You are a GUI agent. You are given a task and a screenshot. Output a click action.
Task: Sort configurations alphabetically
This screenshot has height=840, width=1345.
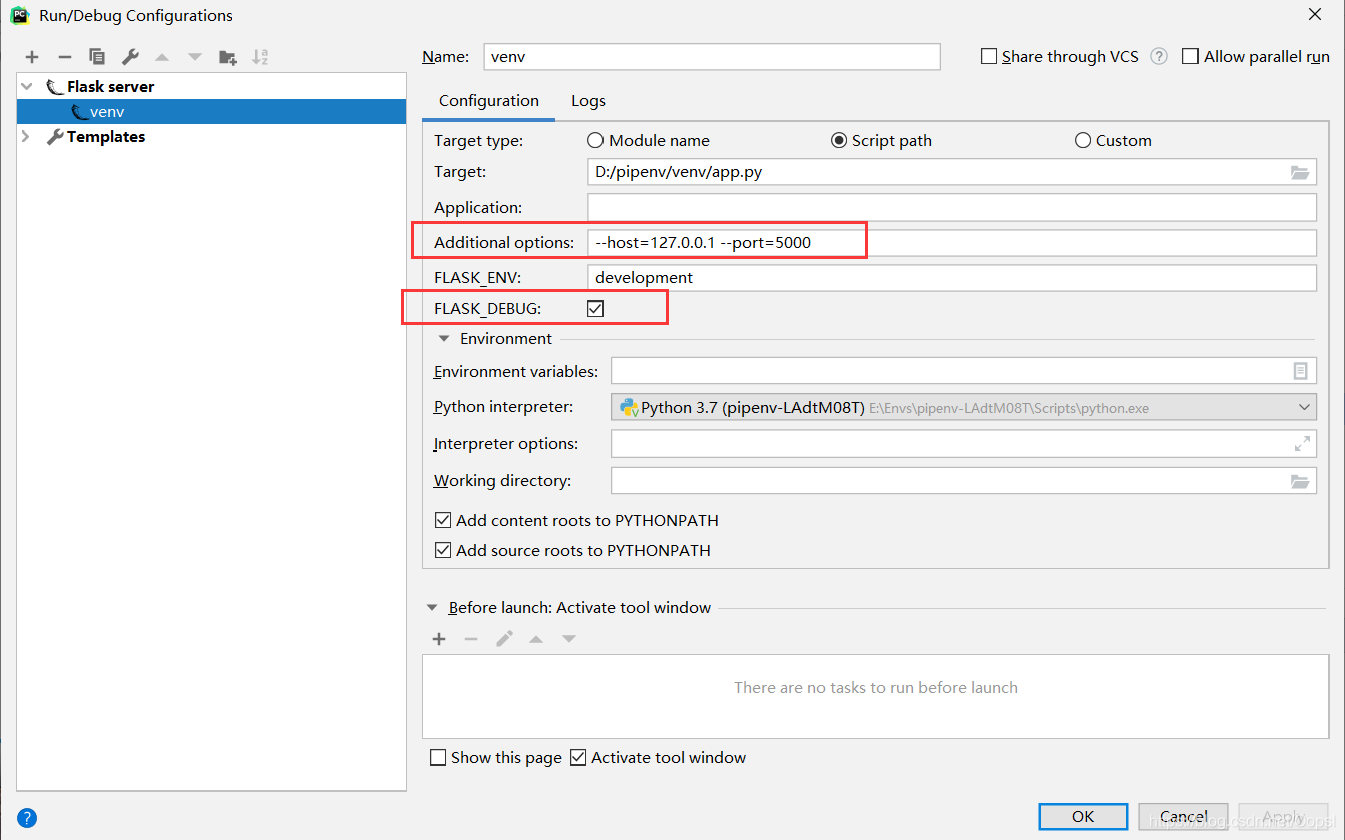pos(260,57)
